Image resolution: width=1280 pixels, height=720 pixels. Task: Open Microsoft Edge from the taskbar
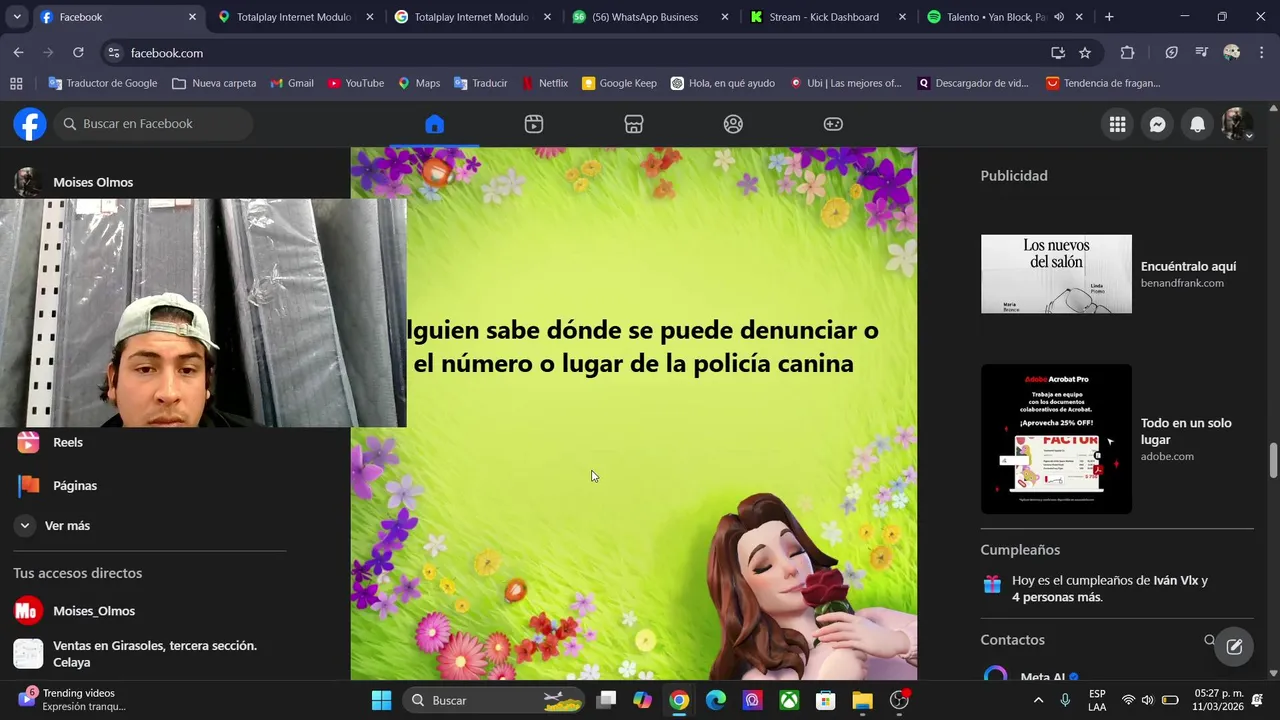click(x=716, y=700)
